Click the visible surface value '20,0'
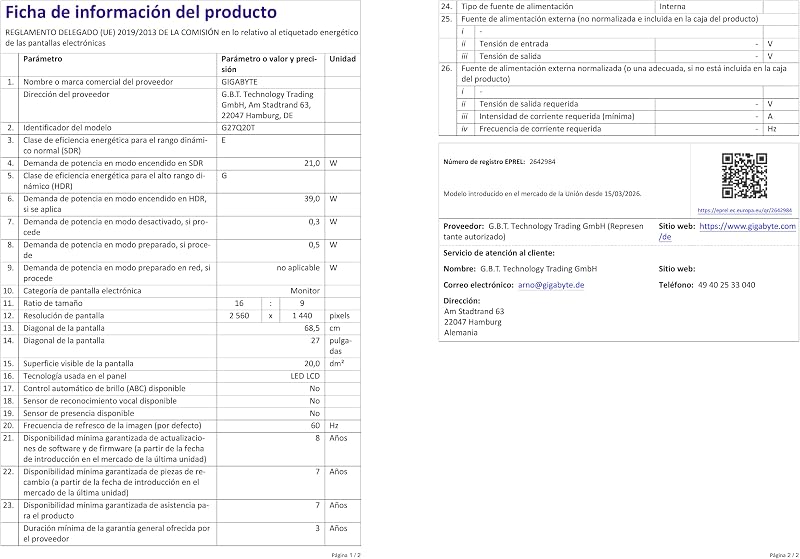This screenshot has height=559, width=800. pos(312,364)
